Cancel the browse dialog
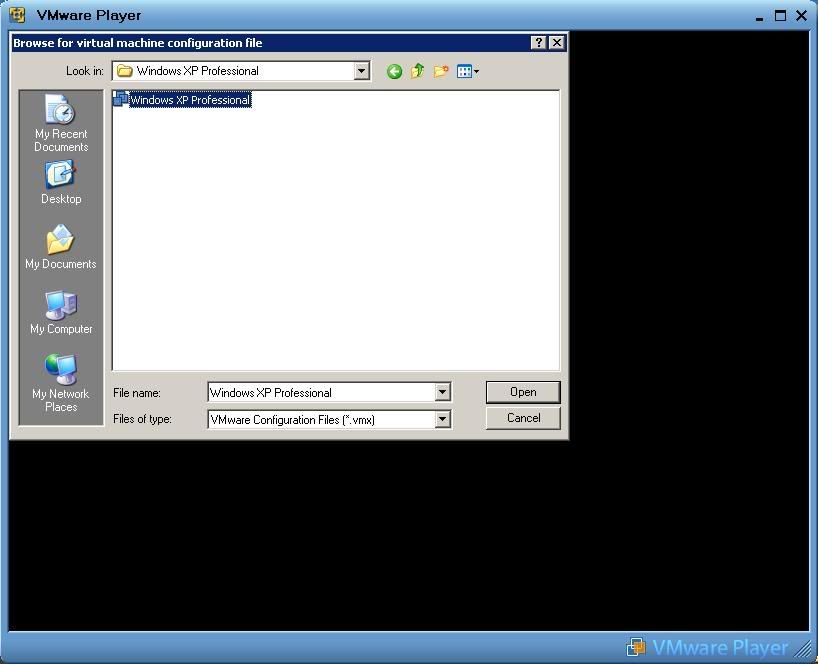 [x=523, y=418]
